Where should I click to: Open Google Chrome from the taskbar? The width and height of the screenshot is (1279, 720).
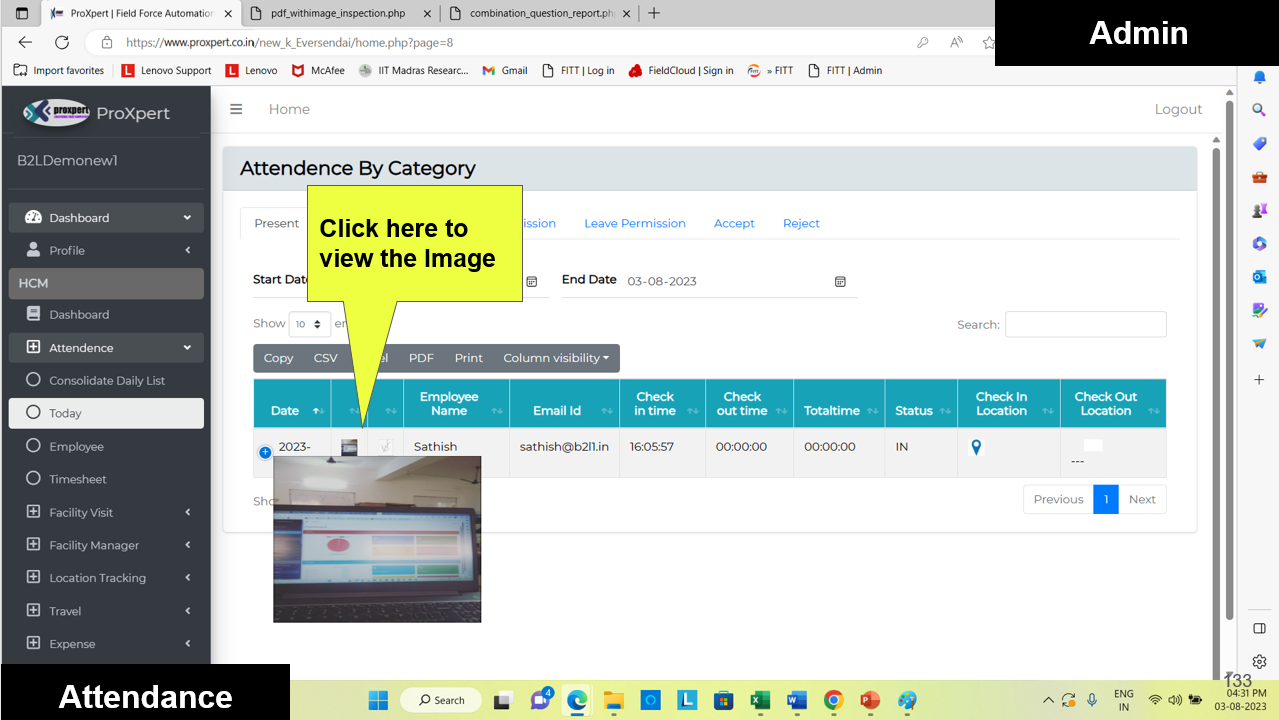[x=833, y=700]
